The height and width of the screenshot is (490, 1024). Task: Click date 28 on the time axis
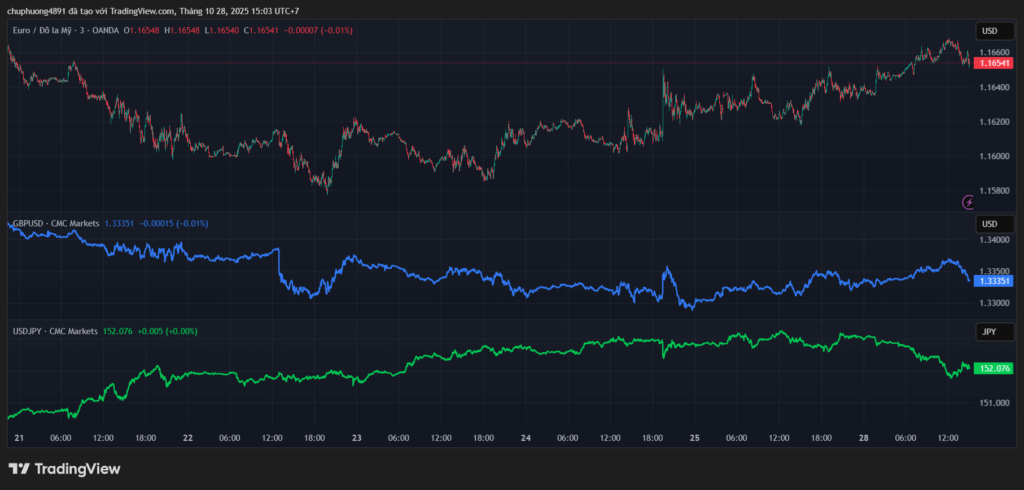(863, 438)
